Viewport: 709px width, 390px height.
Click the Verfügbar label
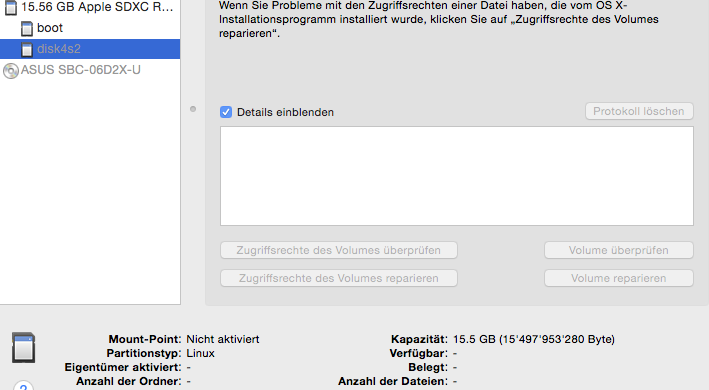(418, 353)
